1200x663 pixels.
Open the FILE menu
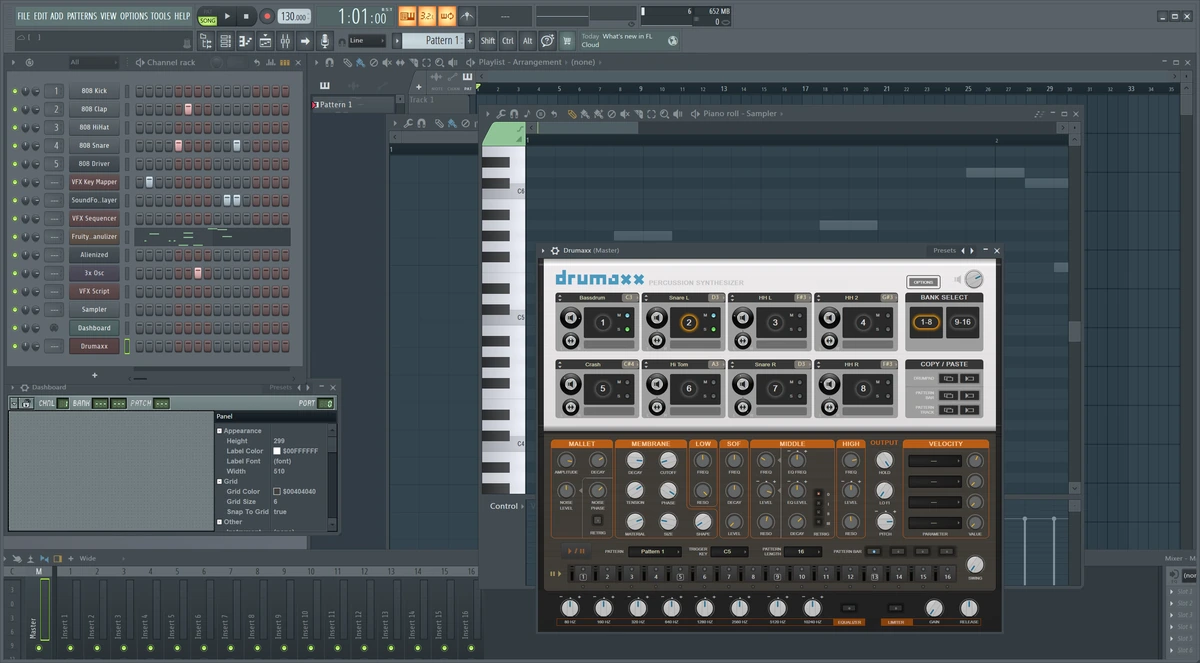23,16
